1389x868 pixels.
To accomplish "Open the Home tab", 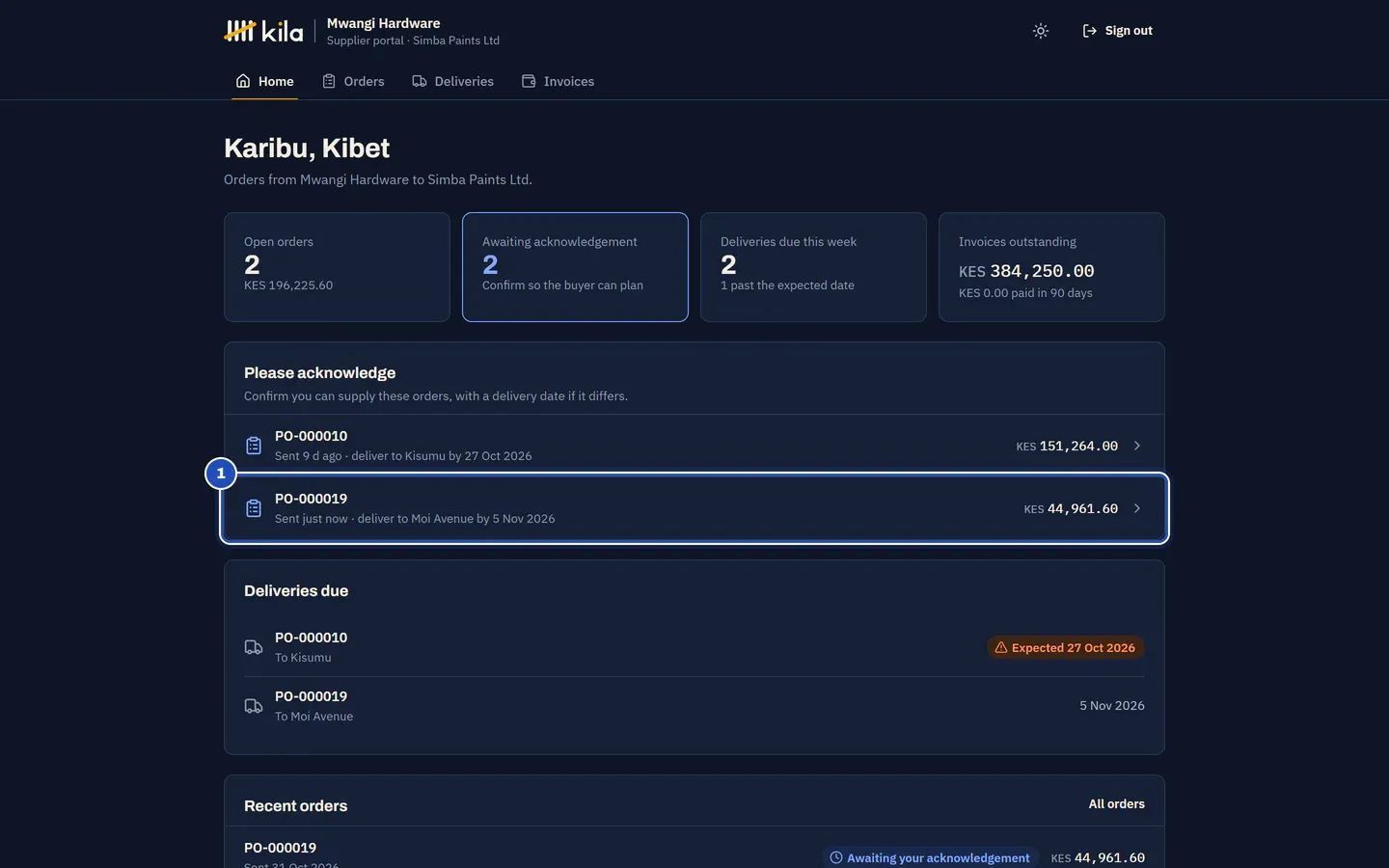I will coord(264,81).
